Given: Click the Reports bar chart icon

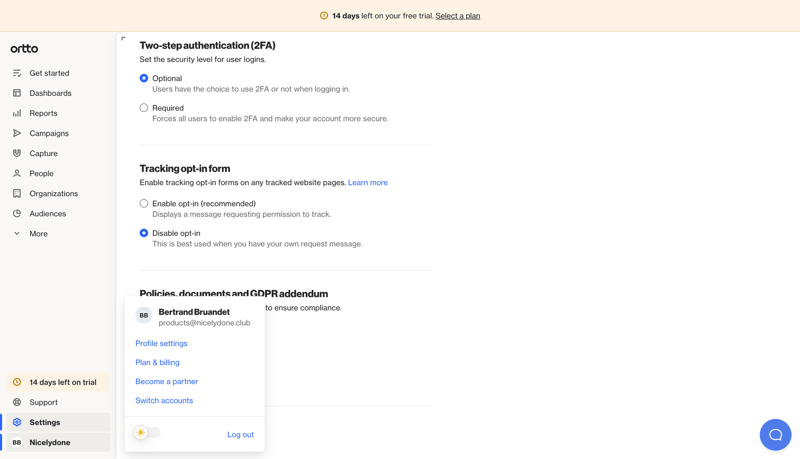Looking at the screenshot, I should tap(17, 113).
